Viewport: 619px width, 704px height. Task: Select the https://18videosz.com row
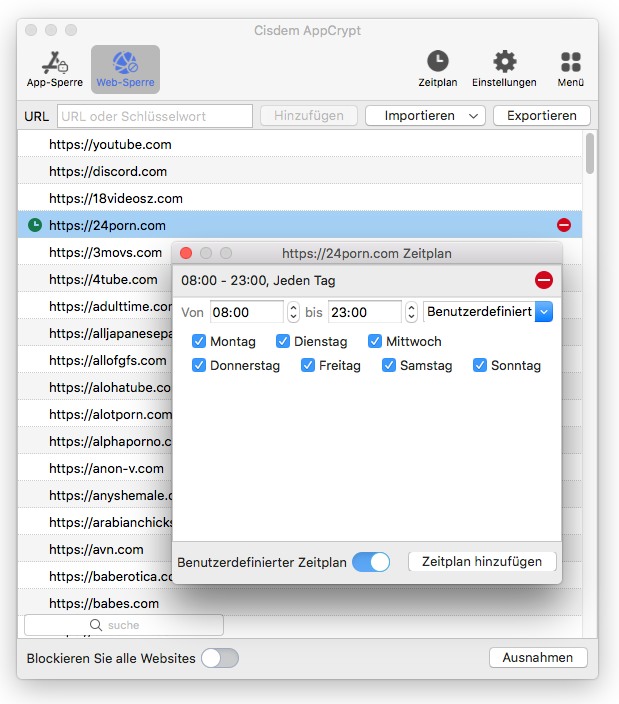tap(300, 198)
